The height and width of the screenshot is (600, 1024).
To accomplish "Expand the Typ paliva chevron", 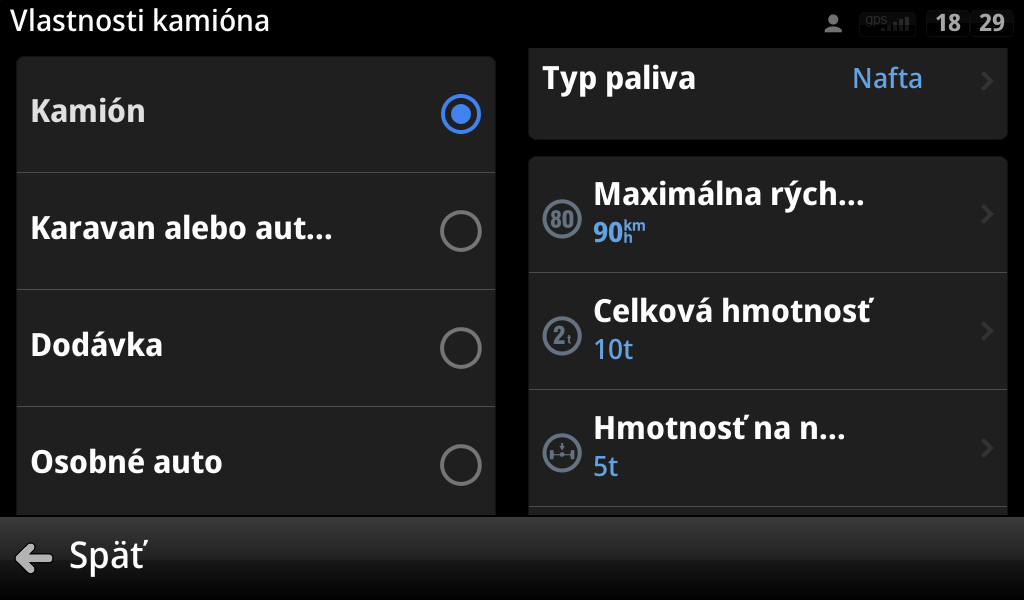I will click(987, 81).
